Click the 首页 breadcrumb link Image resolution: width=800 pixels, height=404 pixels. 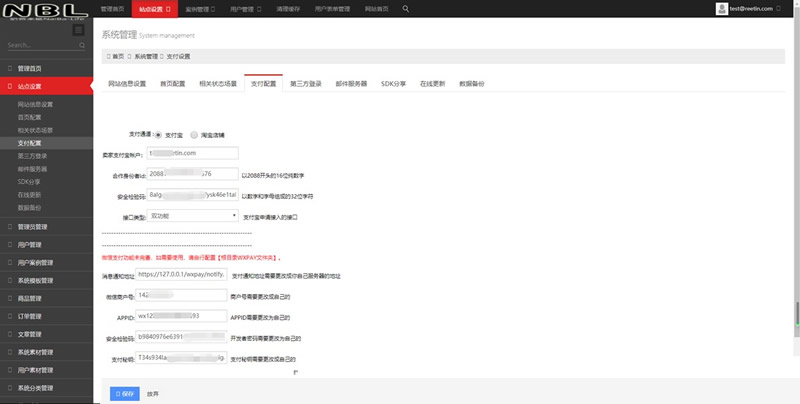[118, 57]
